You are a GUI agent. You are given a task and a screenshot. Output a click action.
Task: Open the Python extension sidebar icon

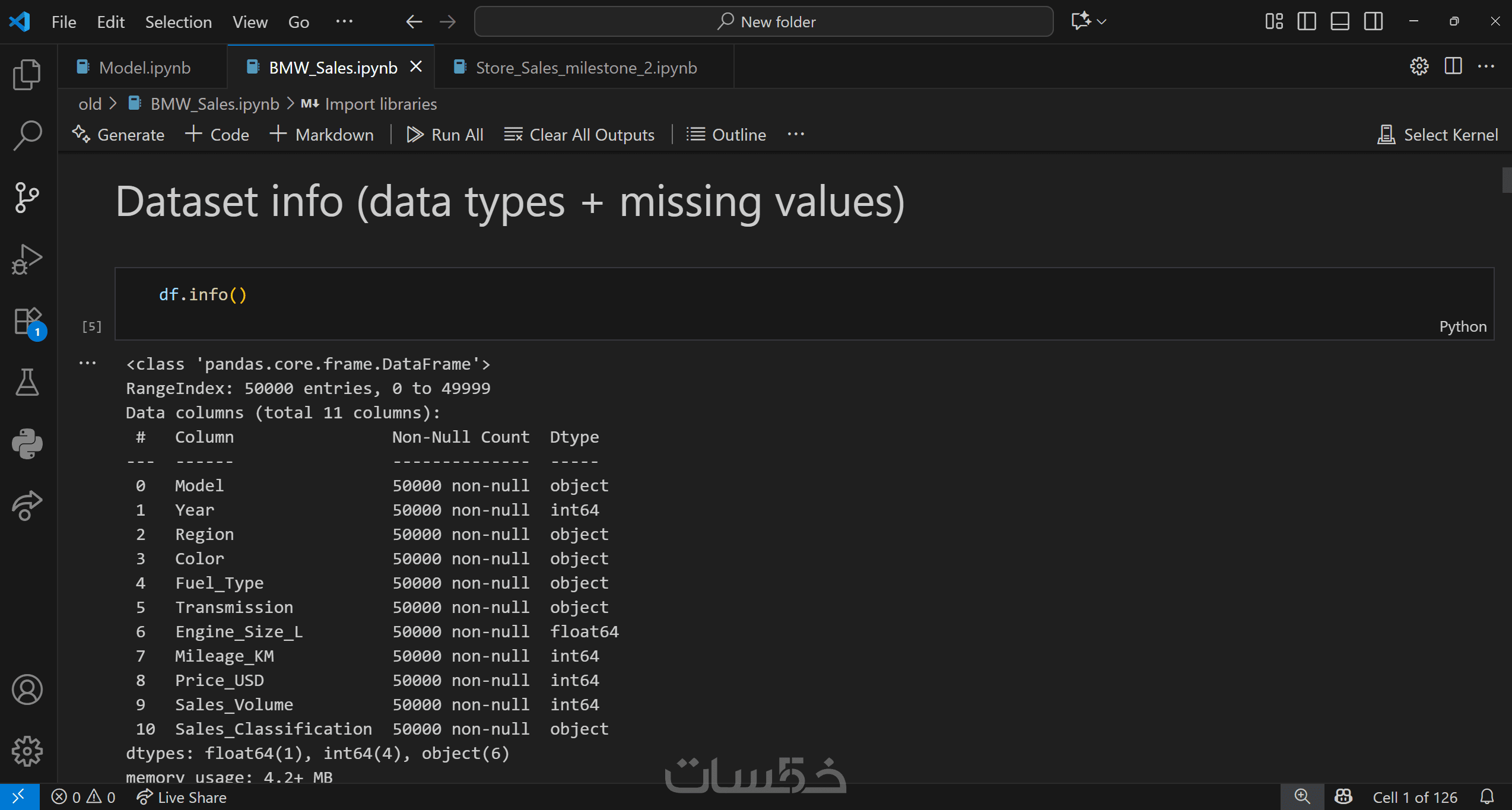(27, 444)
